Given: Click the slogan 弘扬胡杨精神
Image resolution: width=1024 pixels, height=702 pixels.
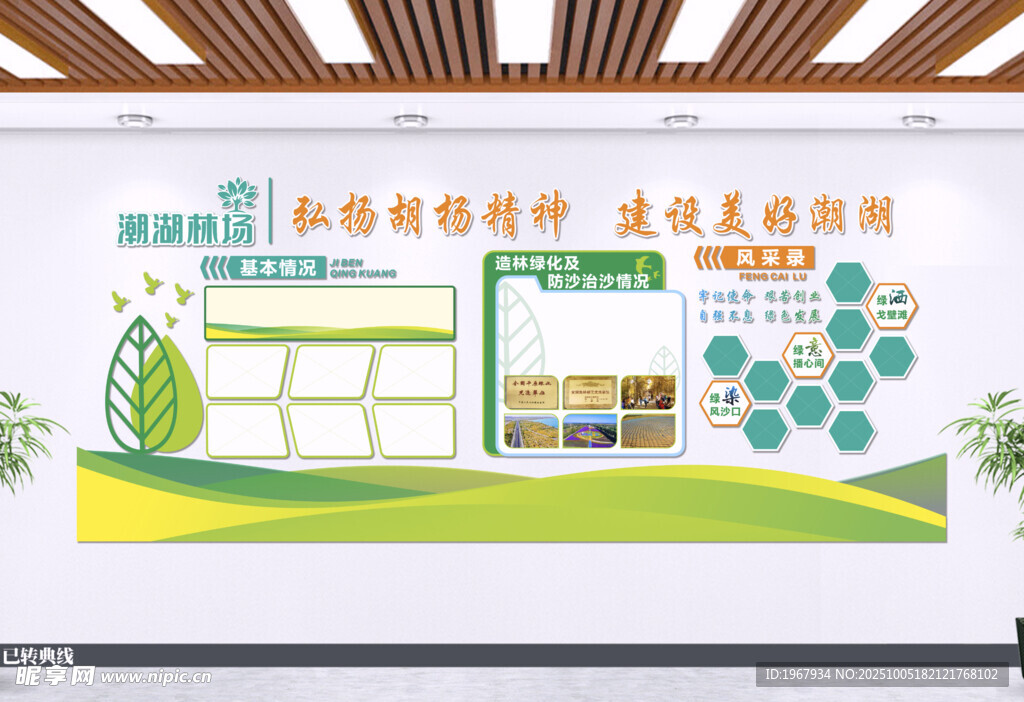Looking at the screenshot, I should coord(429,215).
